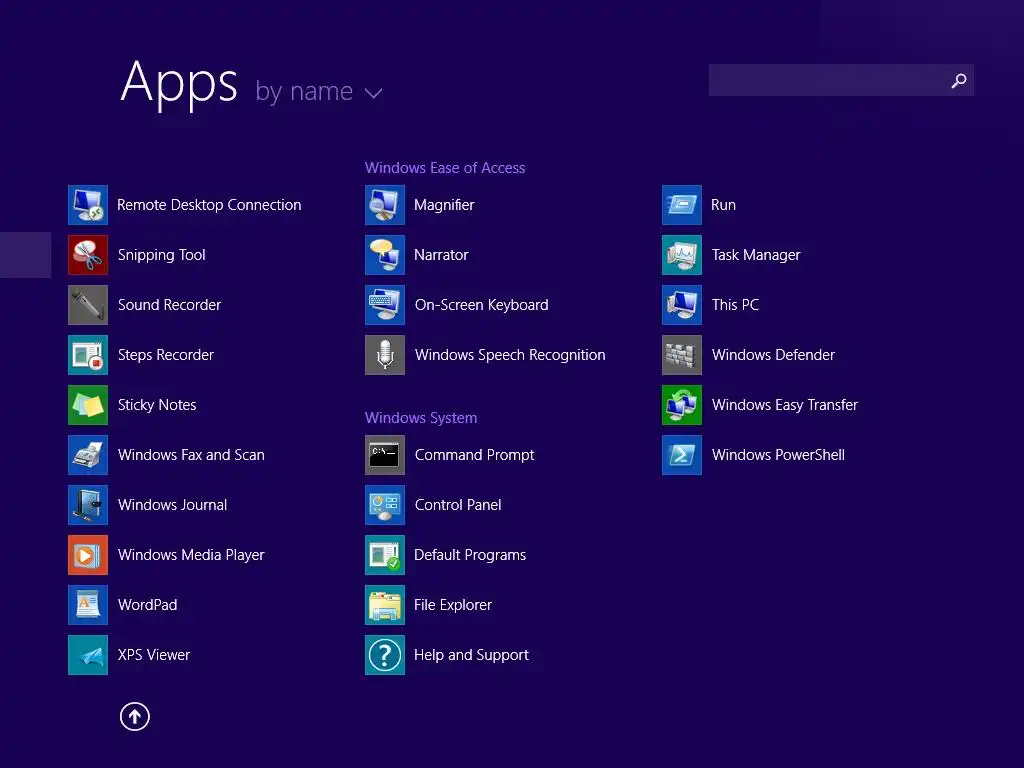Click the 'Help and Support' label
This screenshot has width=1024, height=768.
(472, 655)
